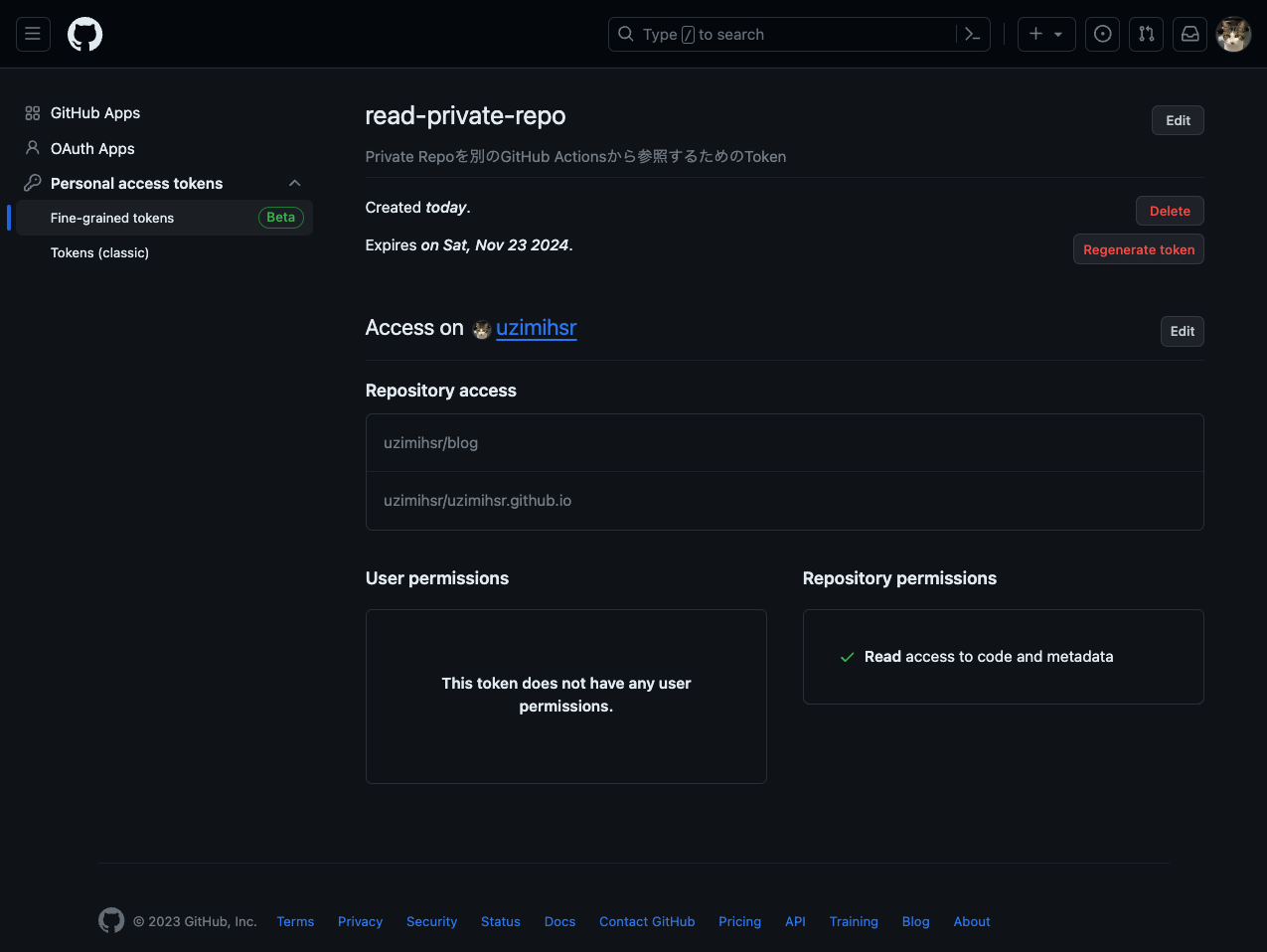Click Read access to code and metadata
The width and height of the screenshot is (1267, 952).
pyautogui.click(x=989, y=657)
